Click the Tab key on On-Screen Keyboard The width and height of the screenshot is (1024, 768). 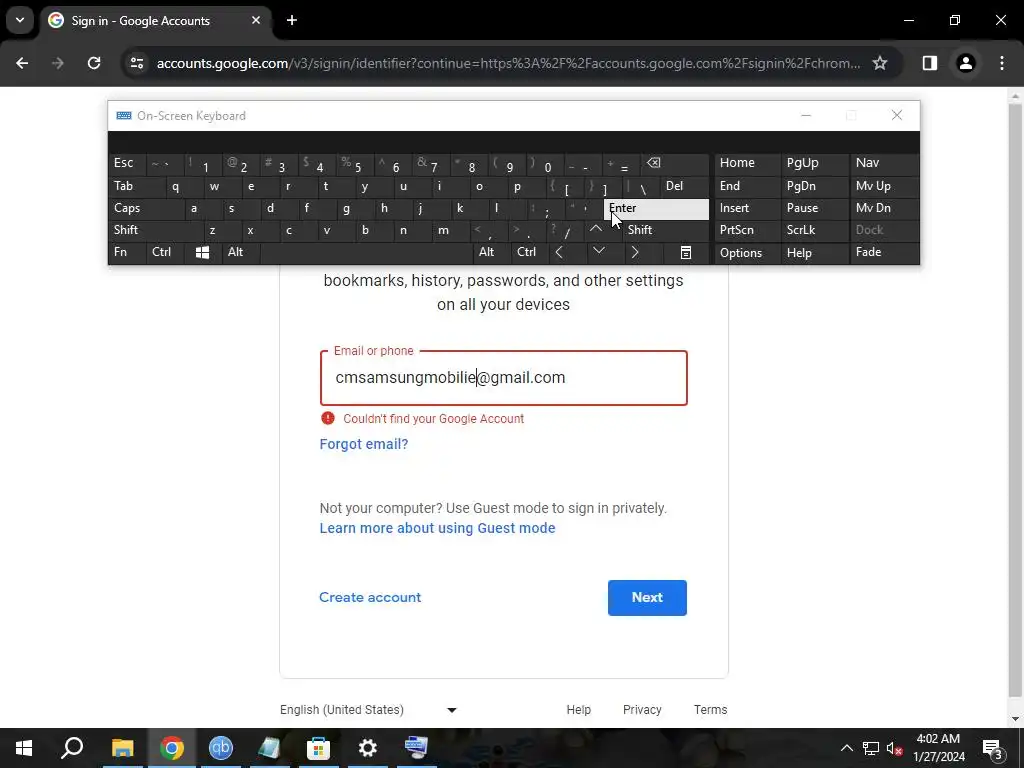point(136,187)
